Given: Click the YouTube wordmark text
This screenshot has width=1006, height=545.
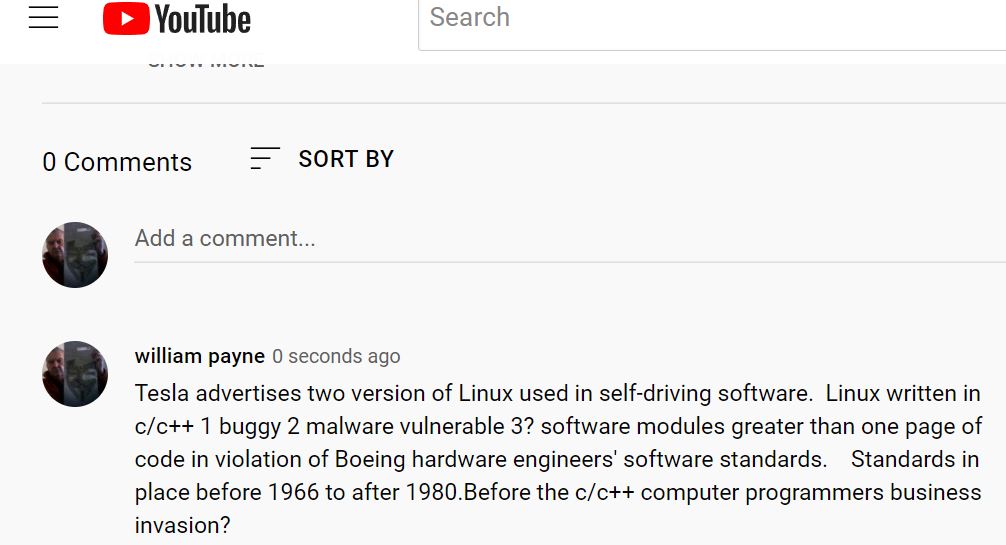Looking at the screenshot, I should (x=203, y=19).
